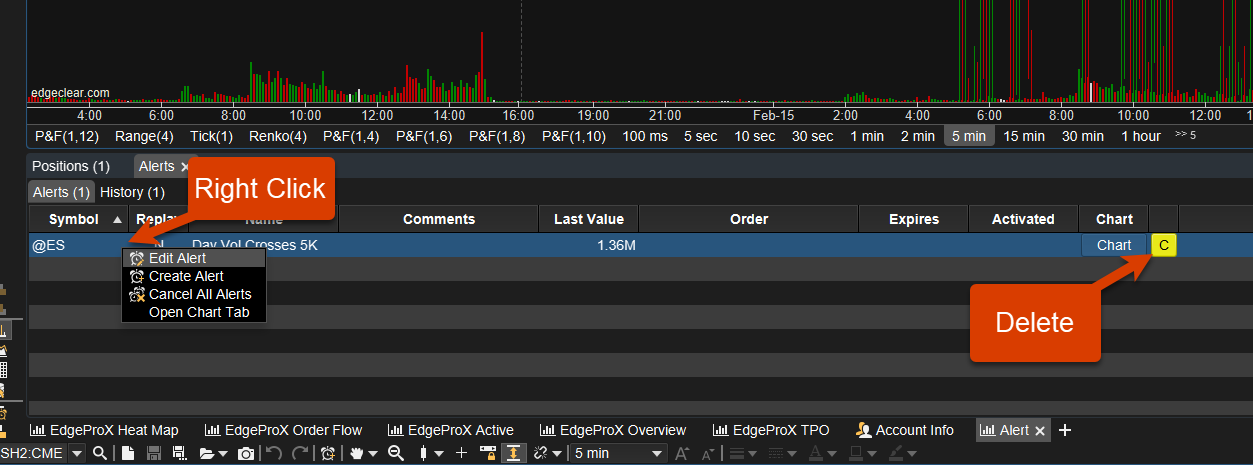Click the yellow C cancel alert button
This screenshot has width=1253, height=465.
(x=1164, y=245)
